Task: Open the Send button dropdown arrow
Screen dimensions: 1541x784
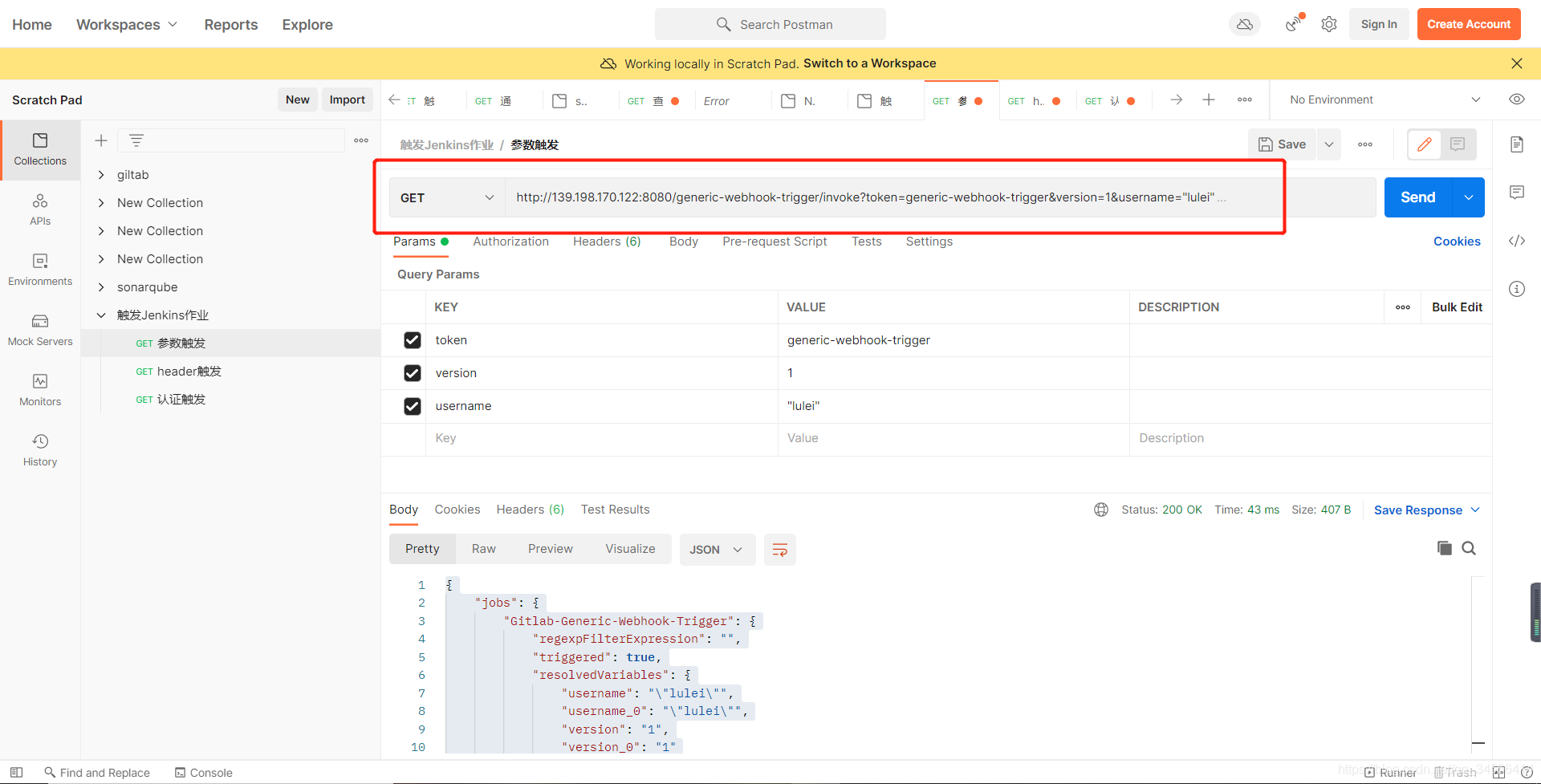Action: click(x=1469, y=197)
